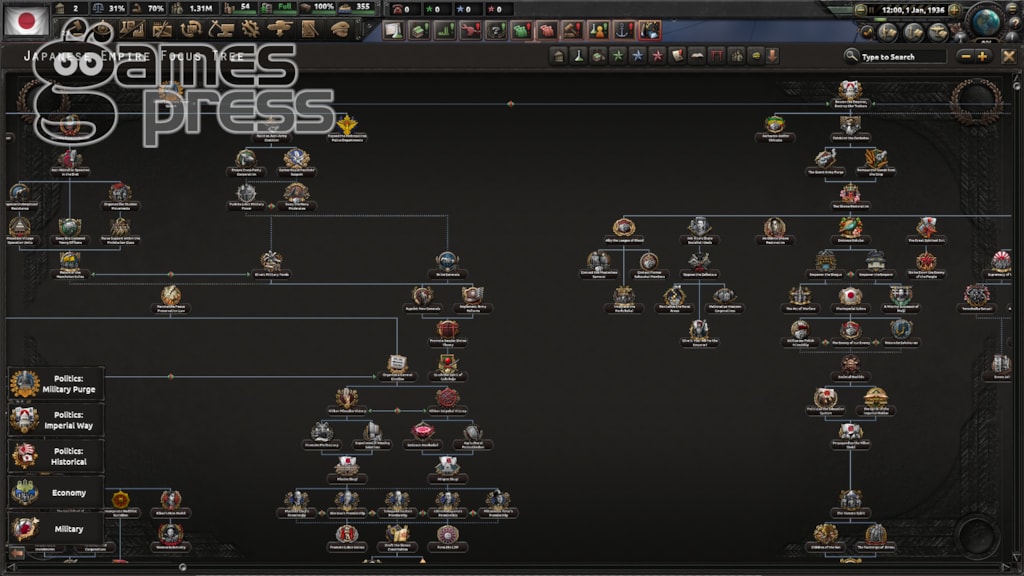1024x576 pixels.
Task: Toggle the green star focus filter
Action: [x=617, y=56]
